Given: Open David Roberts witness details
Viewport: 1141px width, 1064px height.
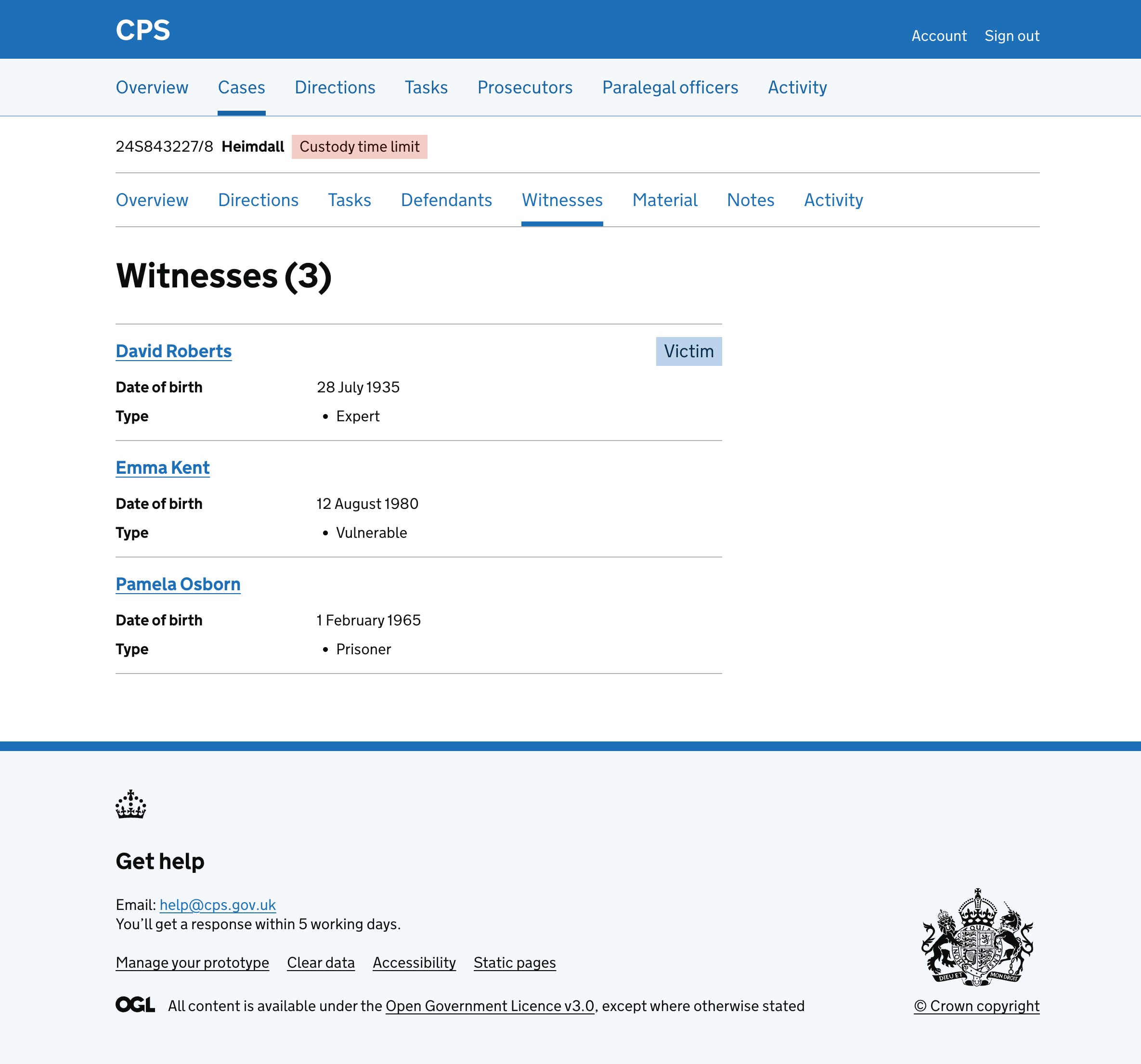Looking at the screenshot, I should (x=173, y=350).
